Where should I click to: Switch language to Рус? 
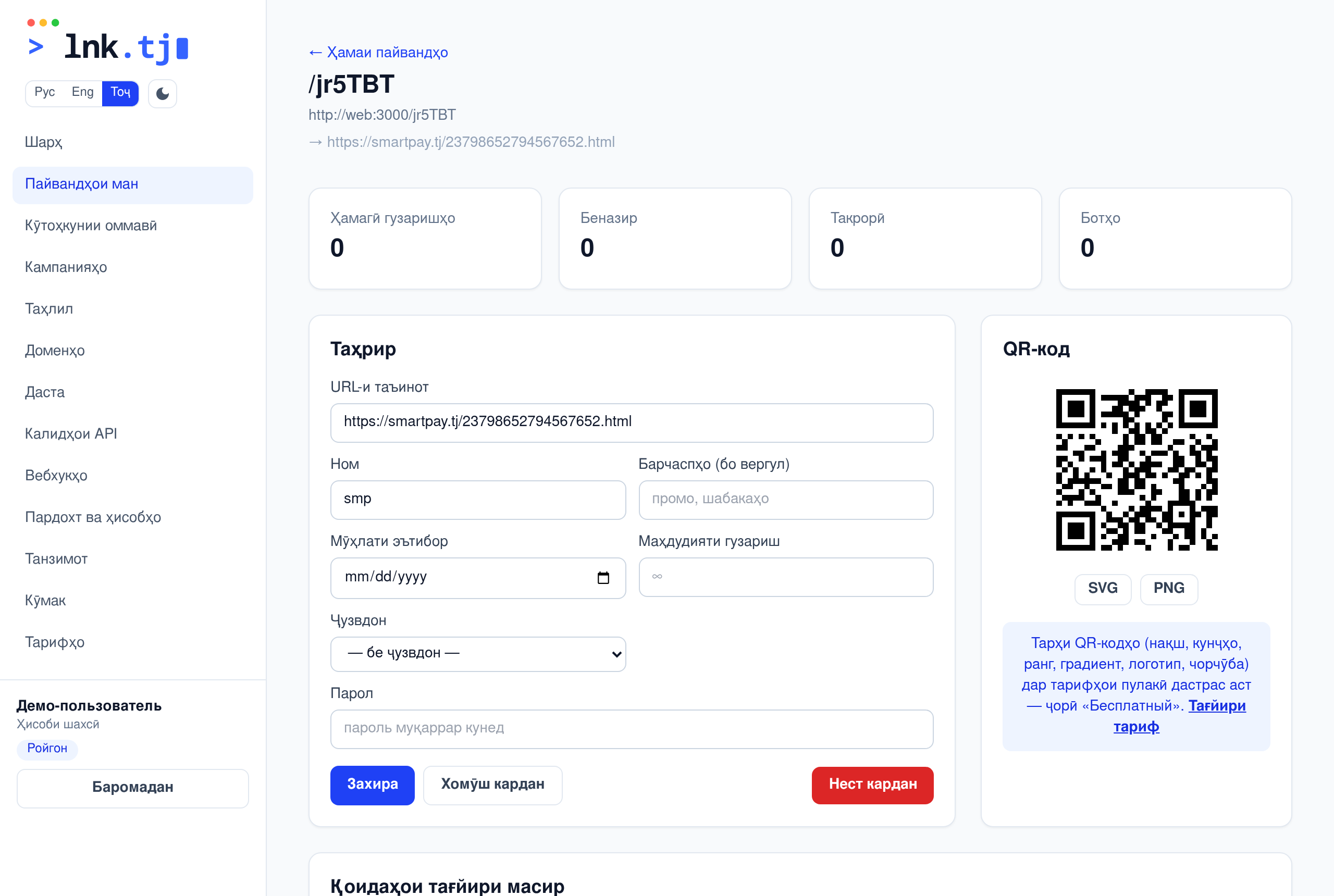[x=45, y=92]
